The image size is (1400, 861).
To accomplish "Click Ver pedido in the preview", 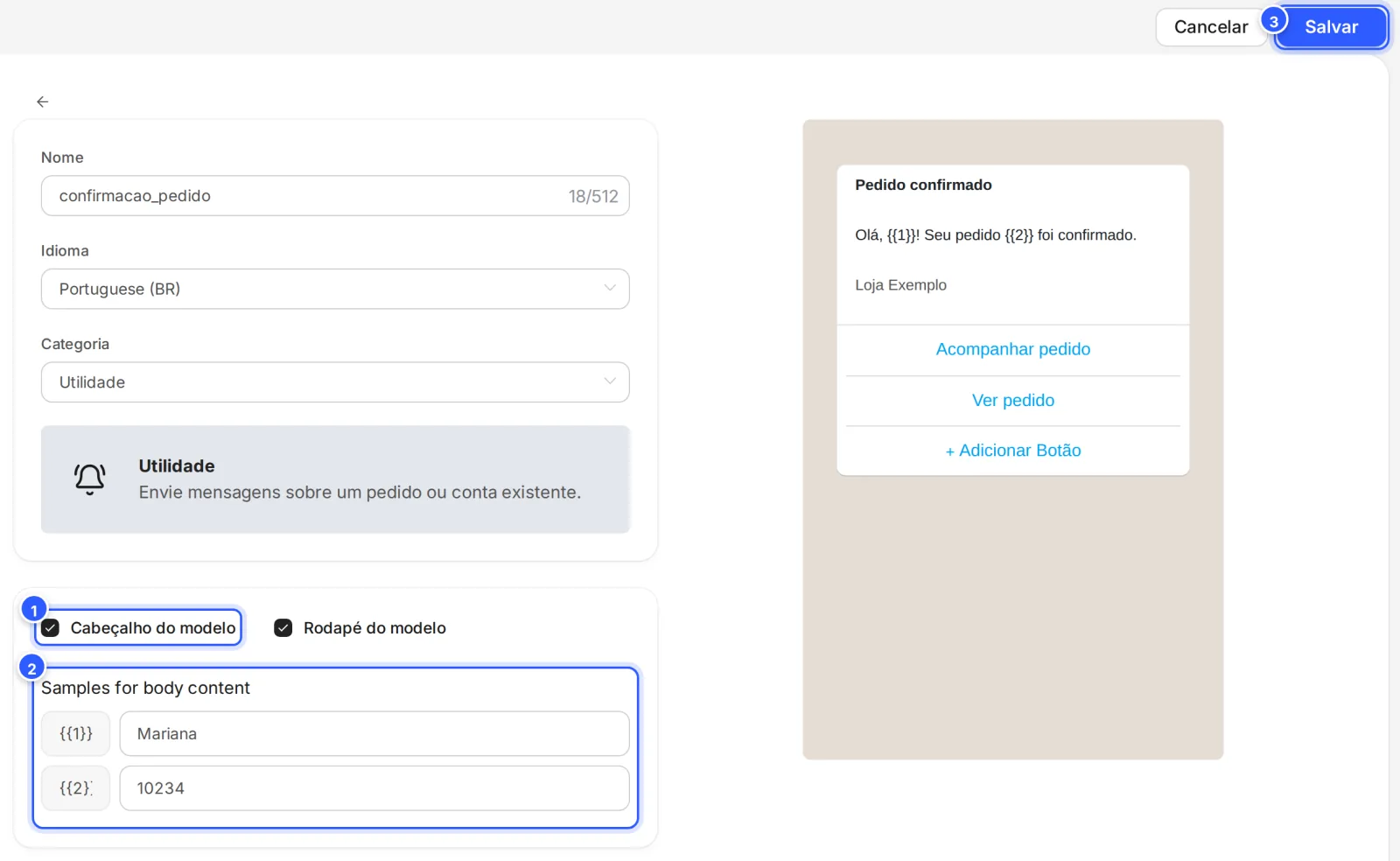I will pyautogui.click(x=1013, y=400).
